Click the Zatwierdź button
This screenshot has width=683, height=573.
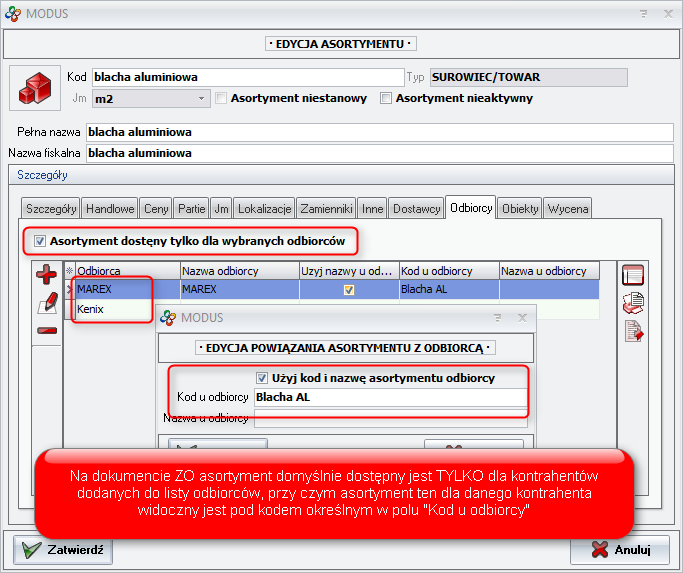[x=63, y=549]
